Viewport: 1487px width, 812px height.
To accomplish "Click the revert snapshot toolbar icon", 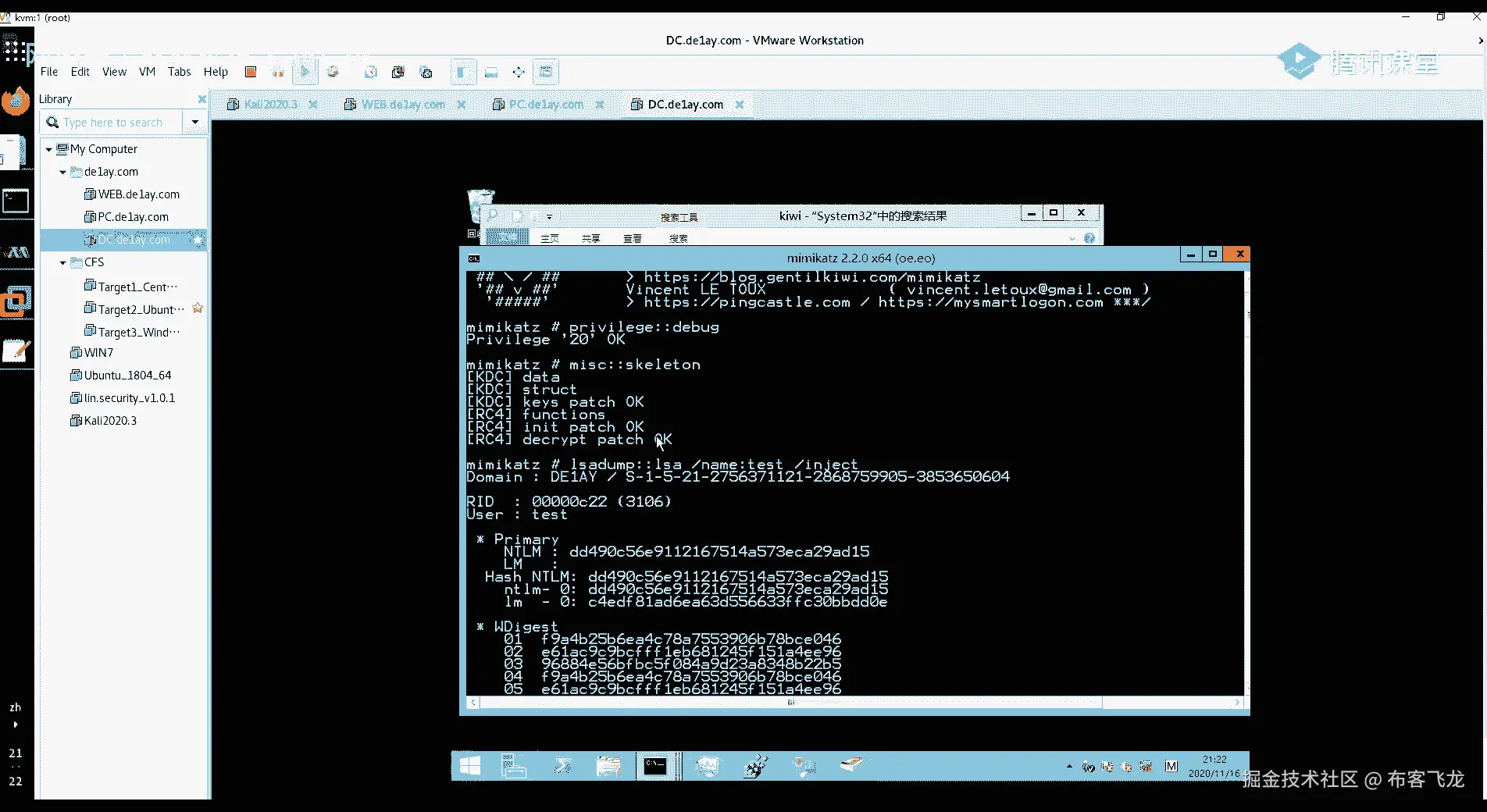I will pos(398,72).
